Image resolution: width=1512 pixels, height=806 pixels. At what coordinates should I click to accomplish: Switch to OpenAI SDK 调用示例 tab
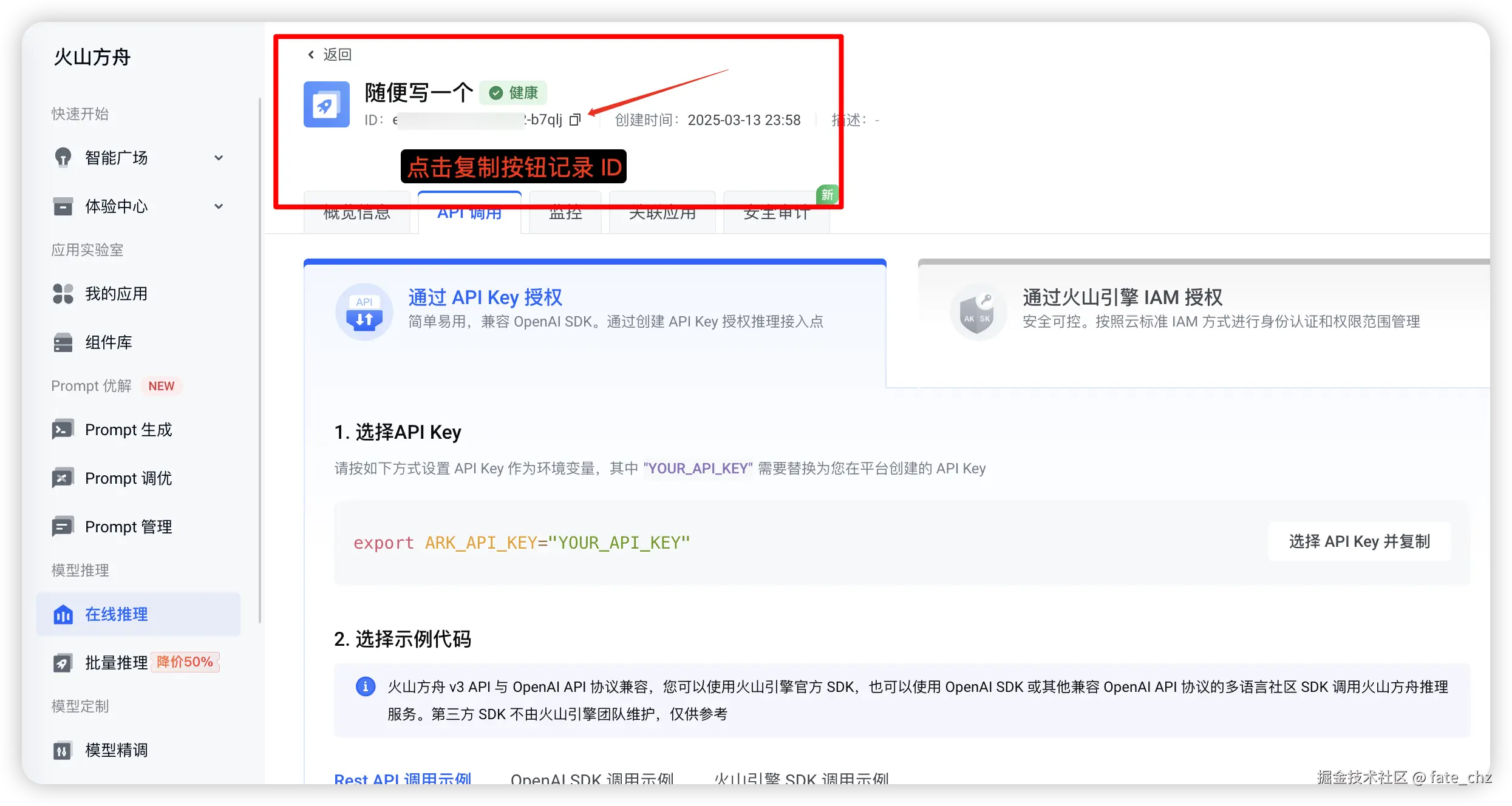coord(592,778)
